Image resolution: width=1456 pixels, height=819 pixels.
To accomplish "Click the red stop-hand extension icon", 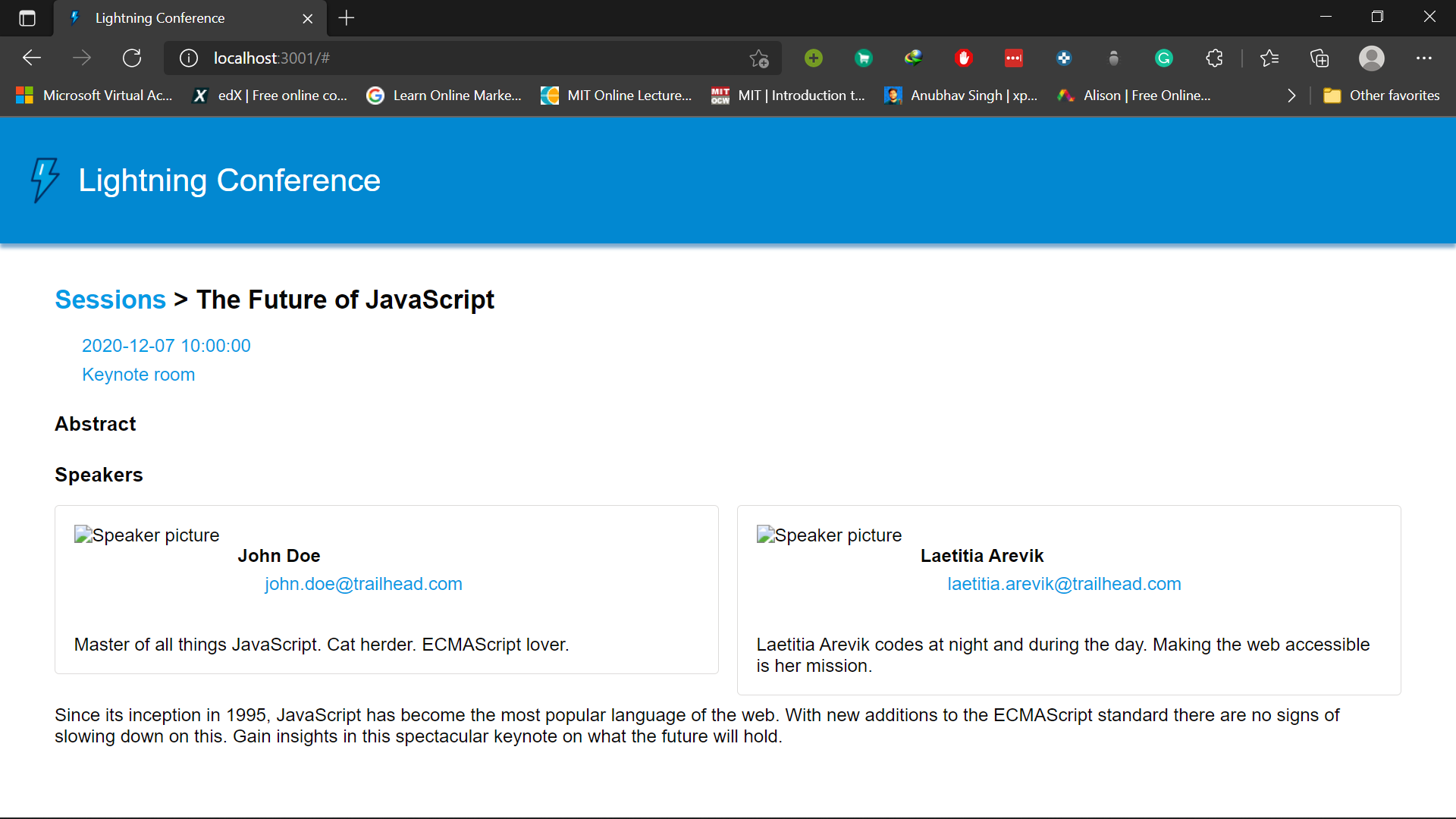I will [963, 58].
